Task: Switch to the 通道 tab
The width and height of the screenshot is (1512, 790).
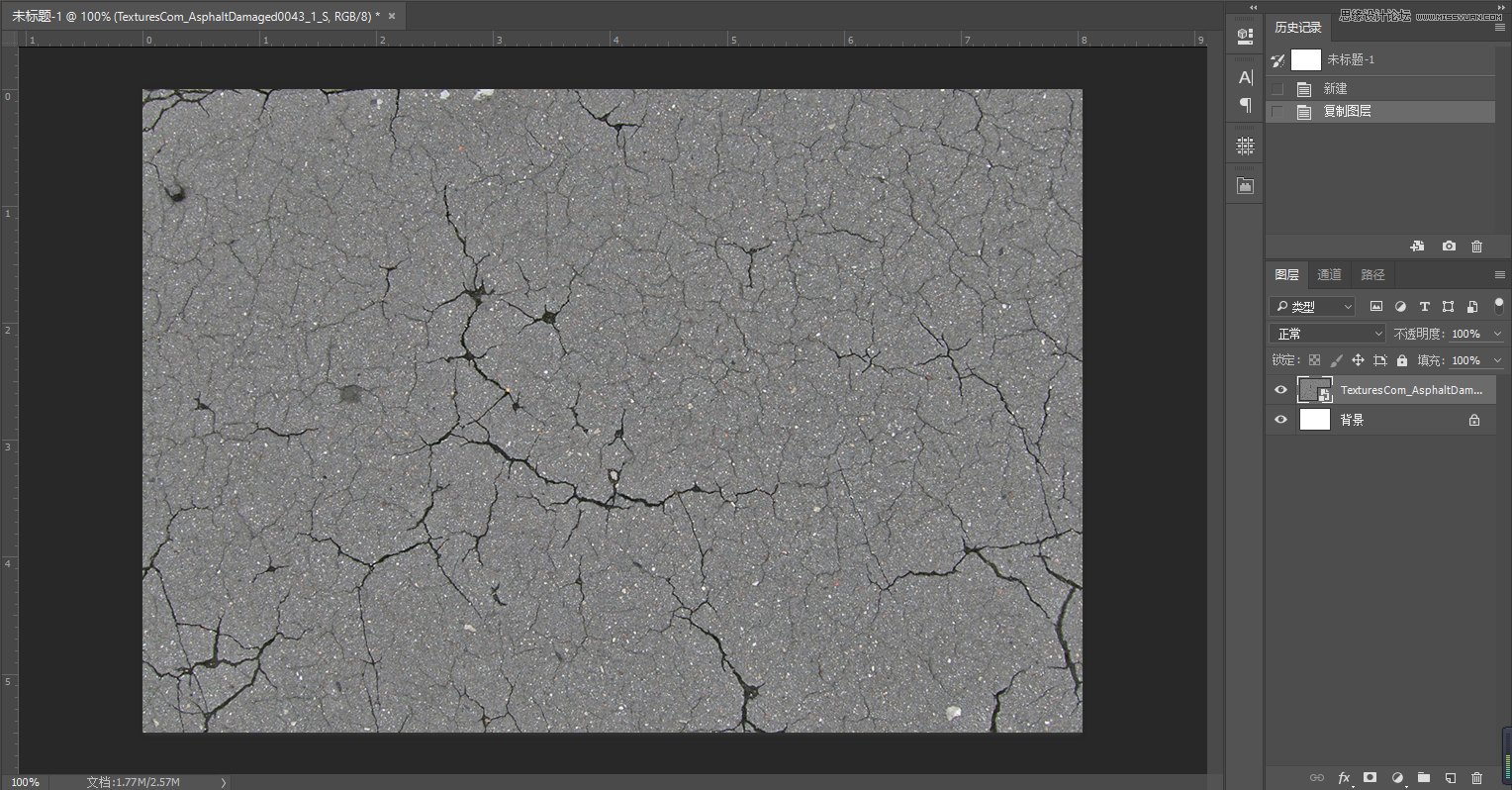Action: tap(1329, 275)
